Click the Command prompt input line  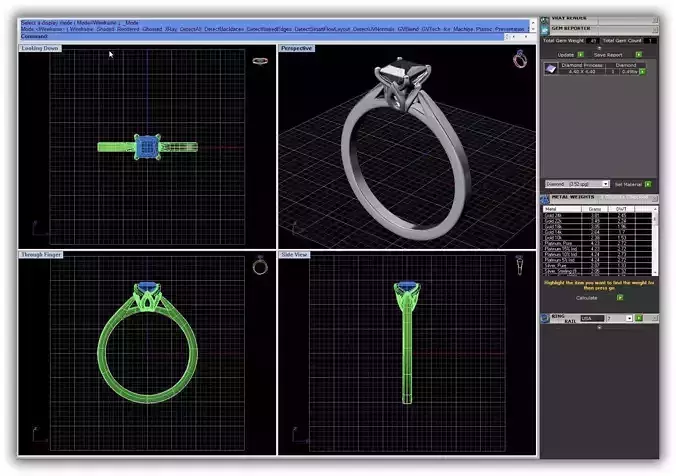(x=262, y=37)
